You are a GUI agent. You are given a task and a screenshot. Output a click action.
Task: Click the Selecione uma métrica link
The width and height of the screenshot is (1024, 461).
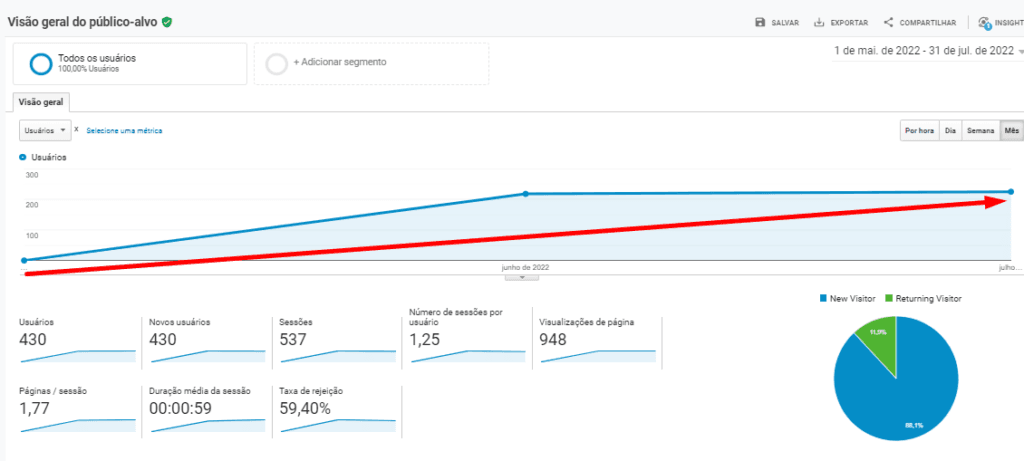(x=124, y=131)
